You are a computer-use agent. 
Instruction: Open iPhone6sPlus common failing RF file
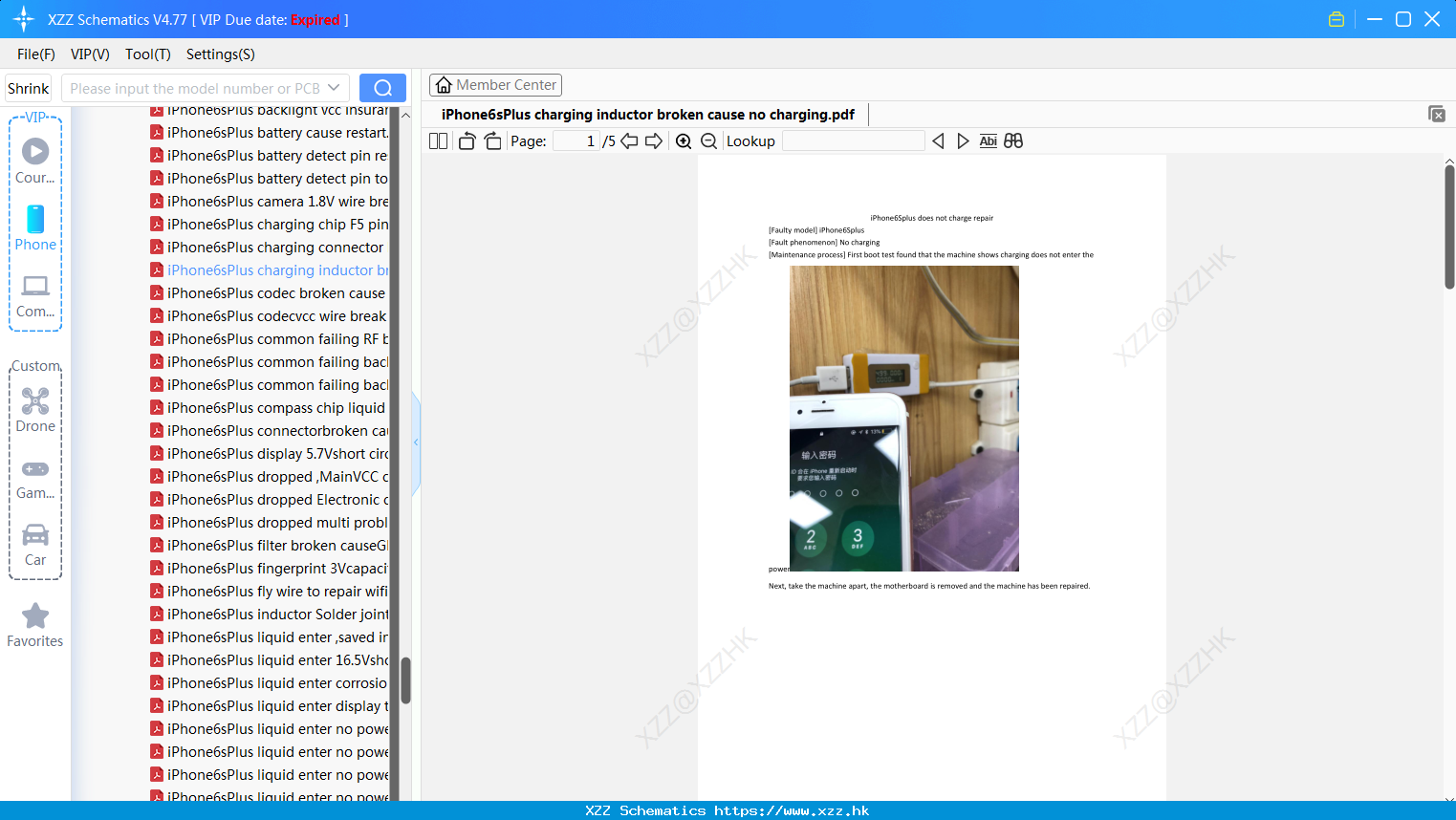[x=270, y=339]
